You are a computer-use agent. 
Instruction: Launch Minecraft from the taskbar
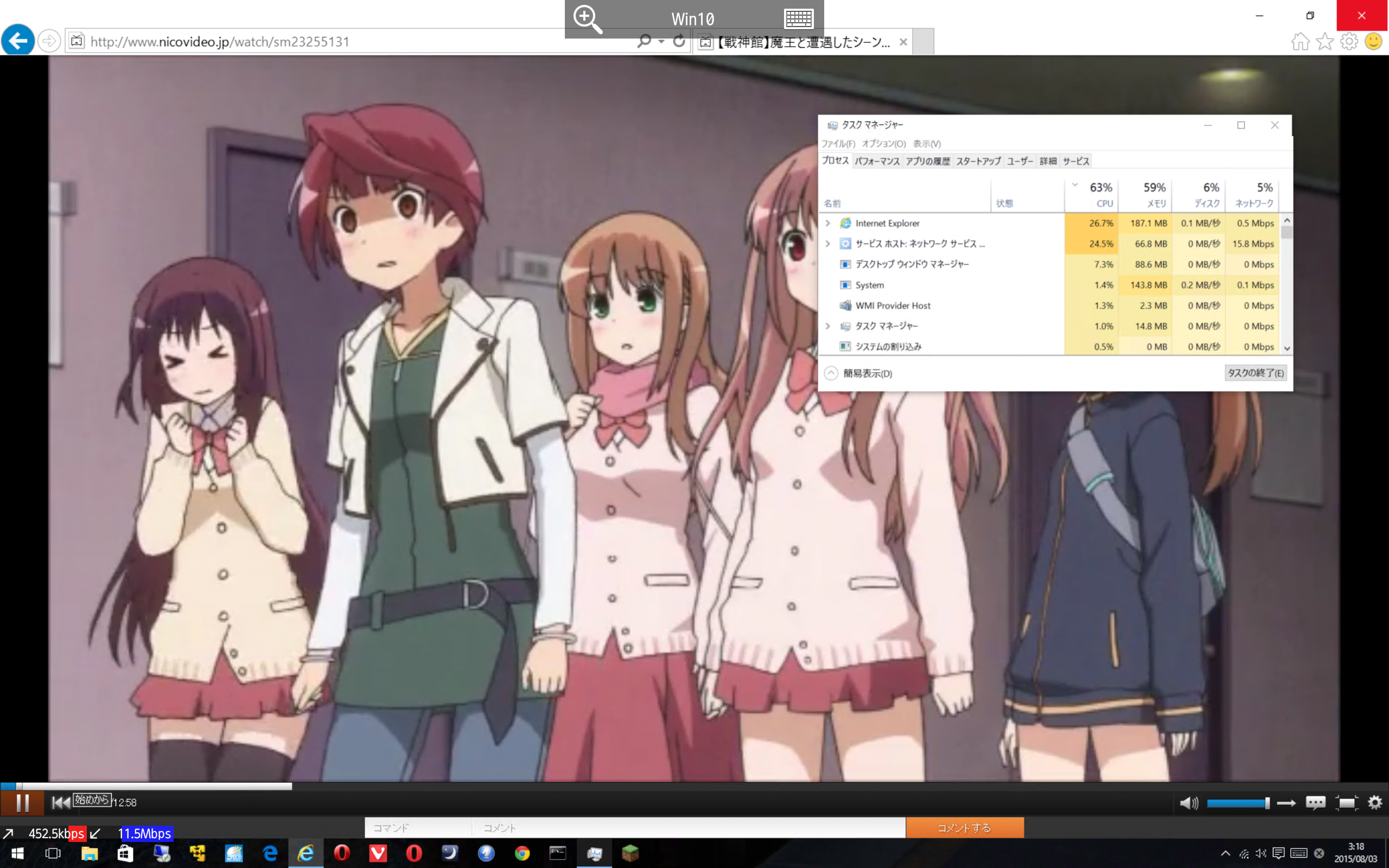tap(630, 854)
